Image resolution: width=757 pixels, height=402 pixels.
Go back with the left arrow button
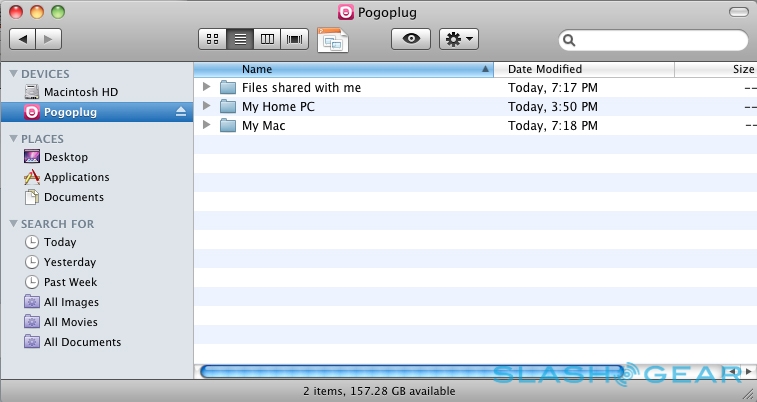(x=23, y=39)
